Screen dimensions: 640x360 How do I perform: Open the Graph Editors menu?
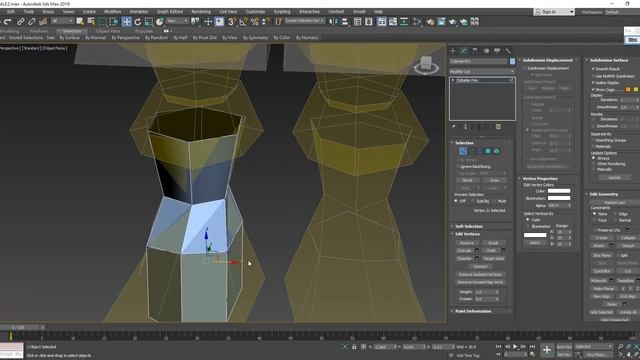coord(170,12)
